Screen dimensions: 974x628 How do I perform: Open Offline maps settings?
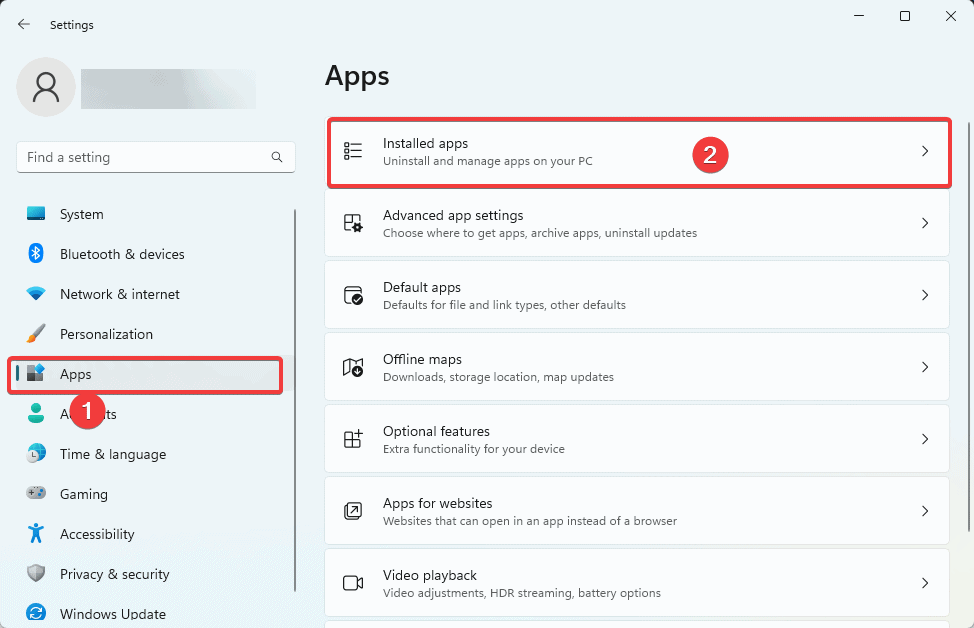(637, 367)
